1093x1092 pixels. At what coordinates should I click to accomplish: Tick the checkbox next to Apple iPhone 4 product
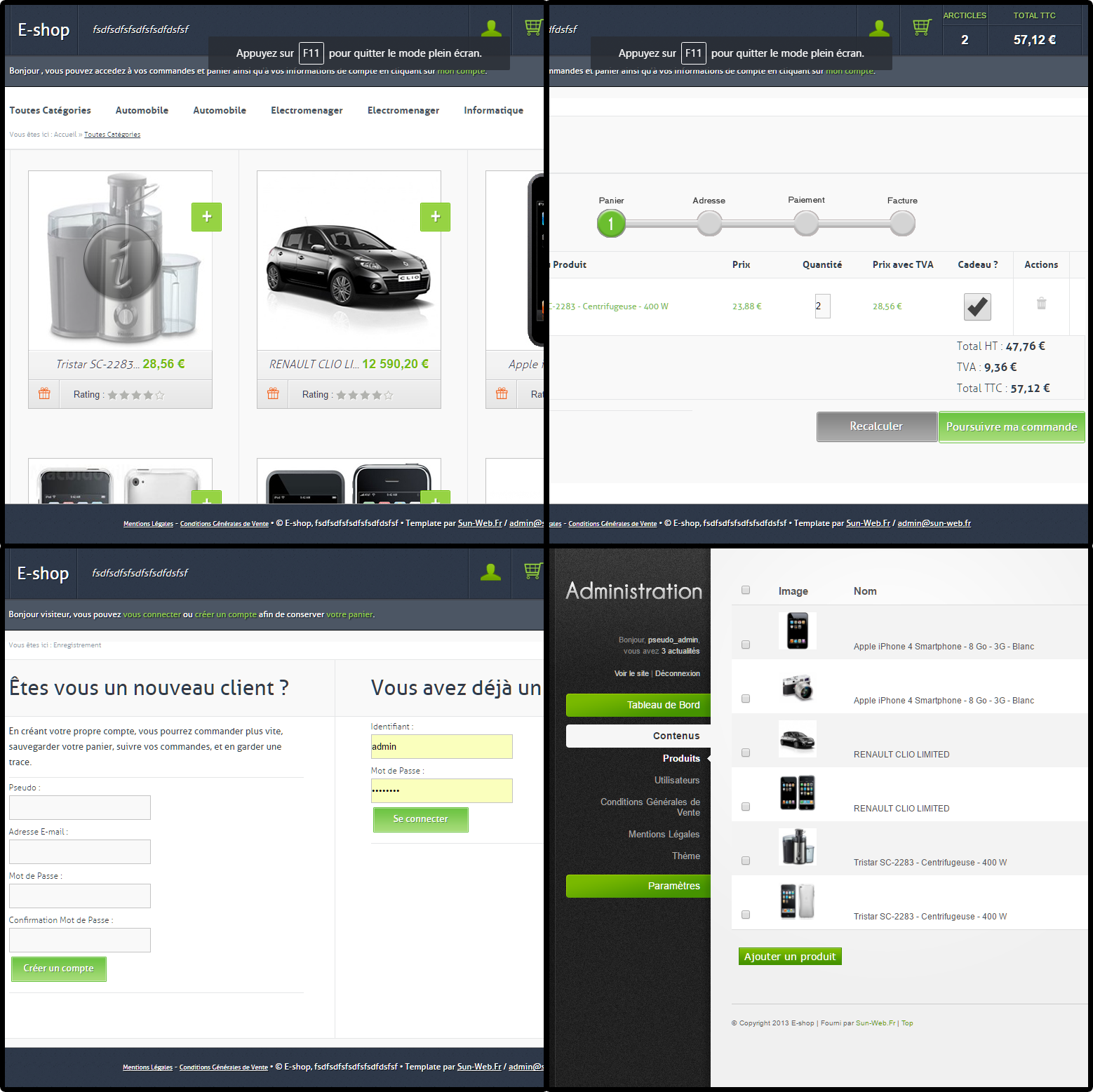tap(745, 645)
